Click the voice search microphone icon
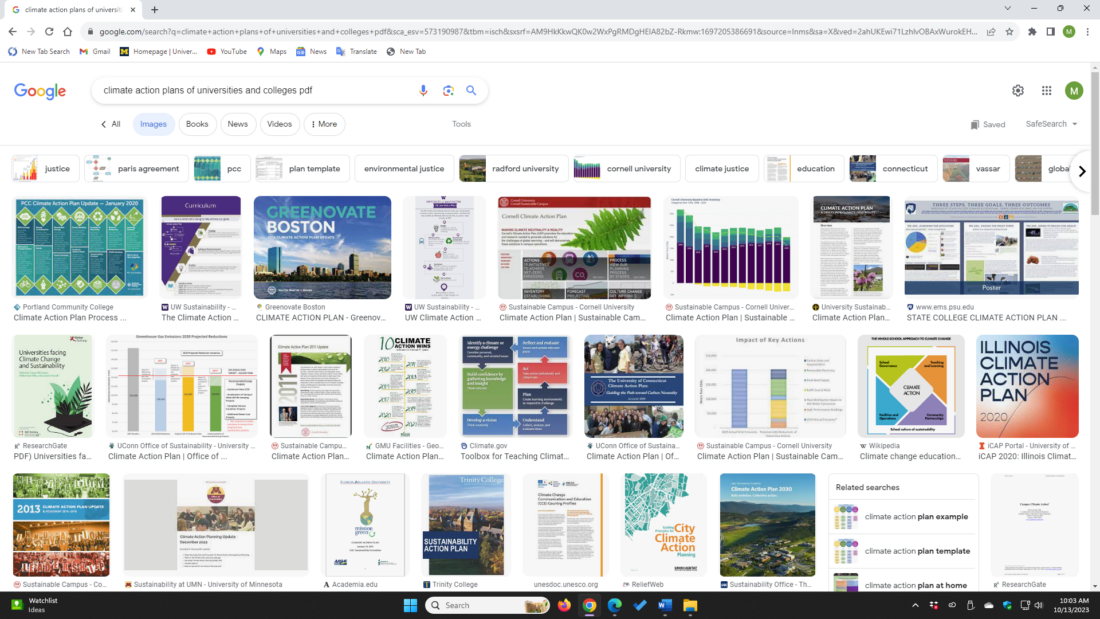This screenshot has height=619, width=1100. [423, 91]
